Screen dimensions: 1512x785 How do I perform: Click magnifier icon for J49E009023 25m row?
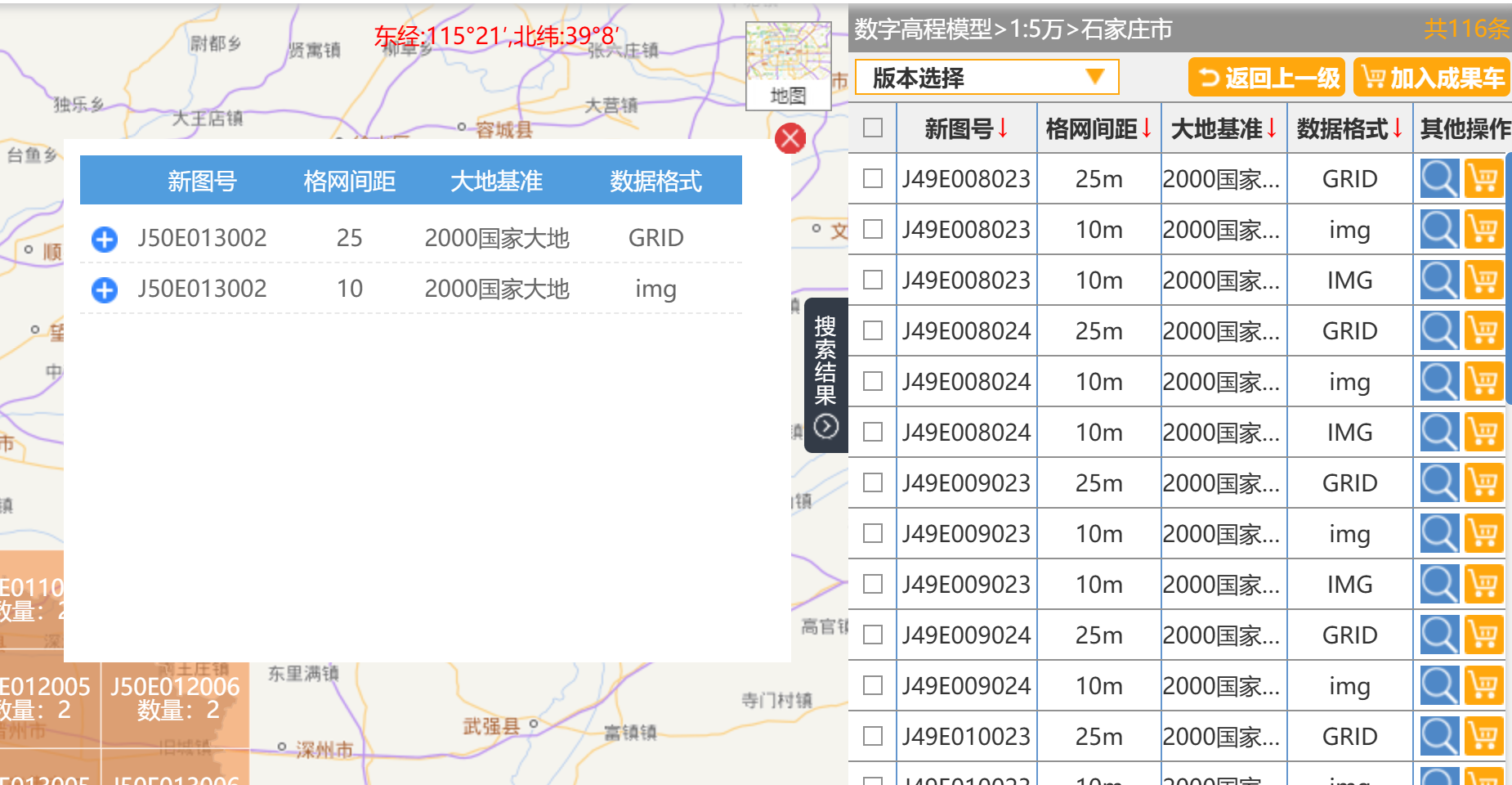(x=1438, y=482)
